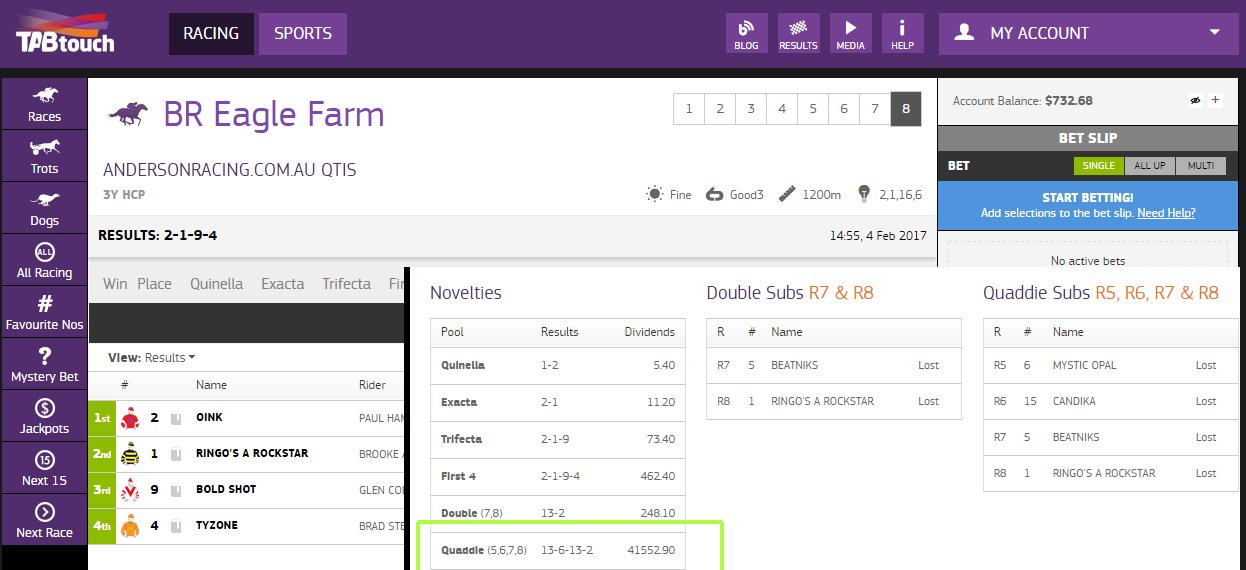
Task: Go to Next Race in sidebar
Action: point(44,520)
